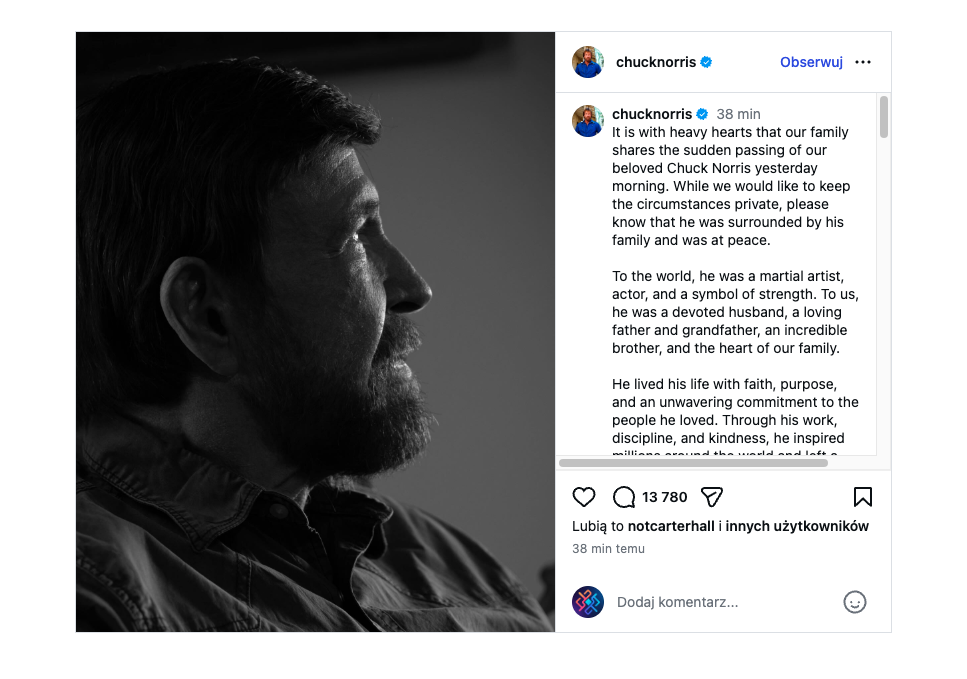Viewport: 967px width, 679px height.
Task: Click the 38 min temu timestamp
Action: coord(608,549)
